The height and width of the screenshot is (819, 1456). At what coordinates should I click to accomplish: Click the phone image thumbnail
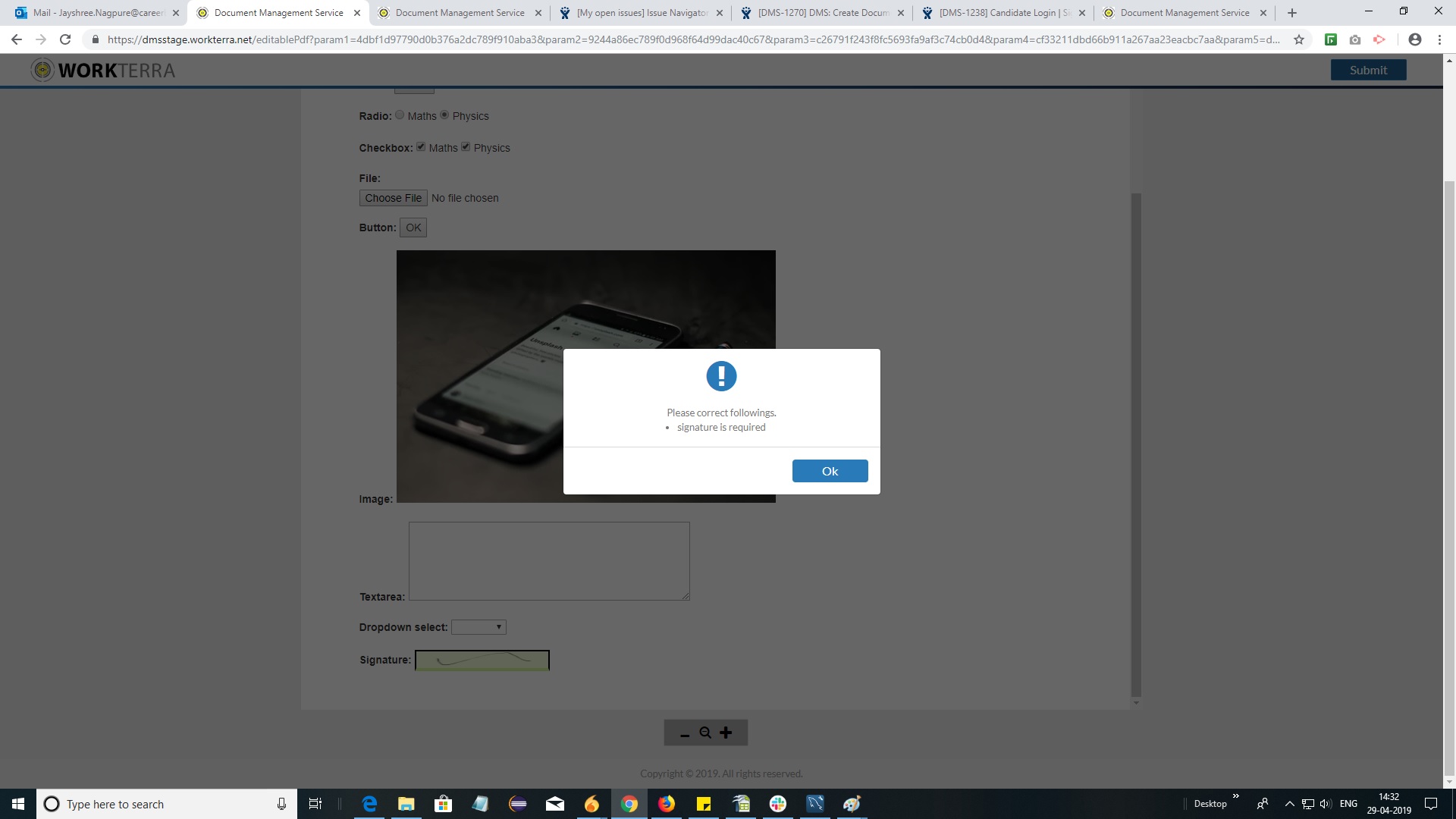585,376
